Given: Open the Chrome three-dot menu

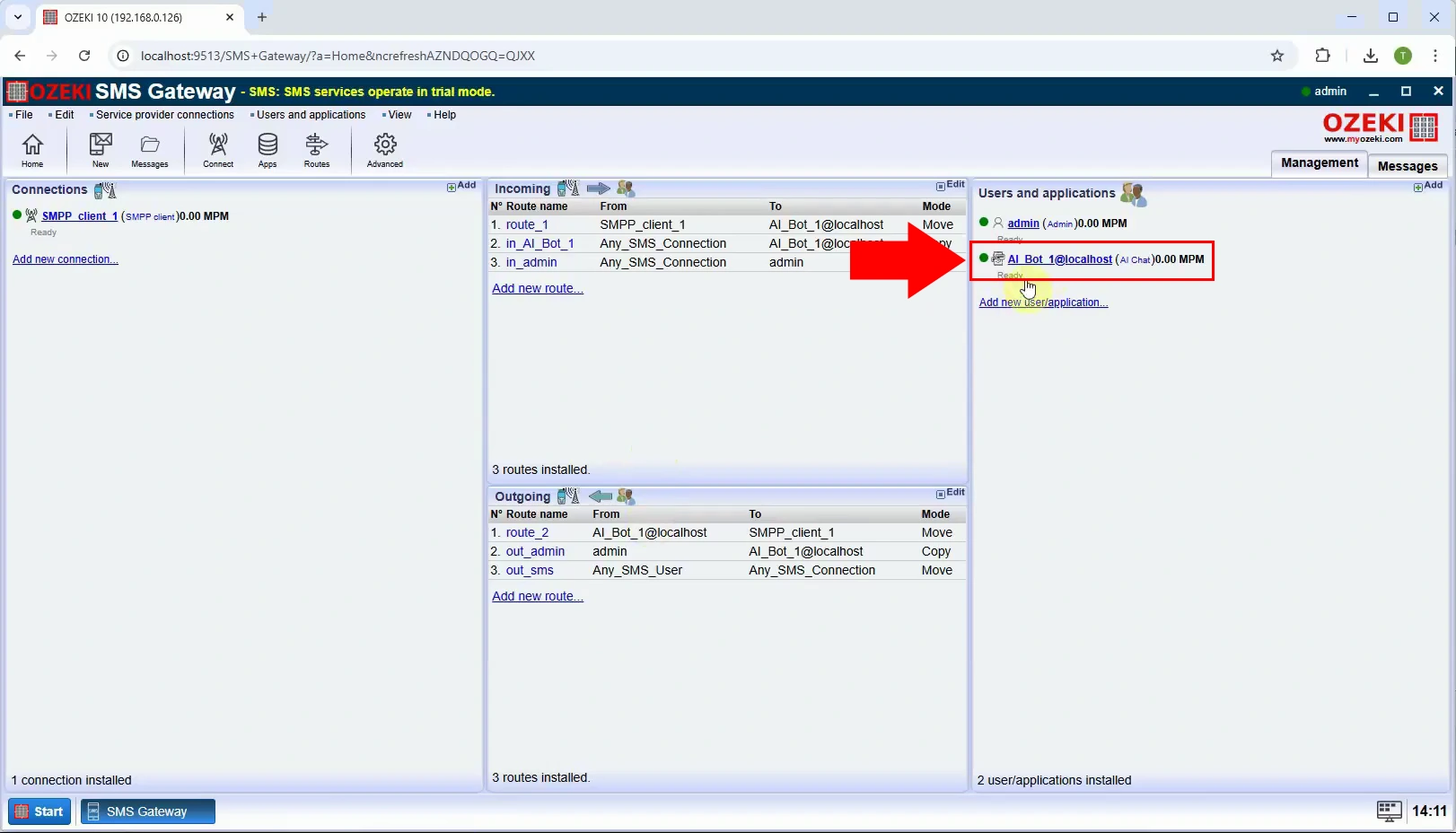Looking at the screenshot, I should click(1435, 56).
